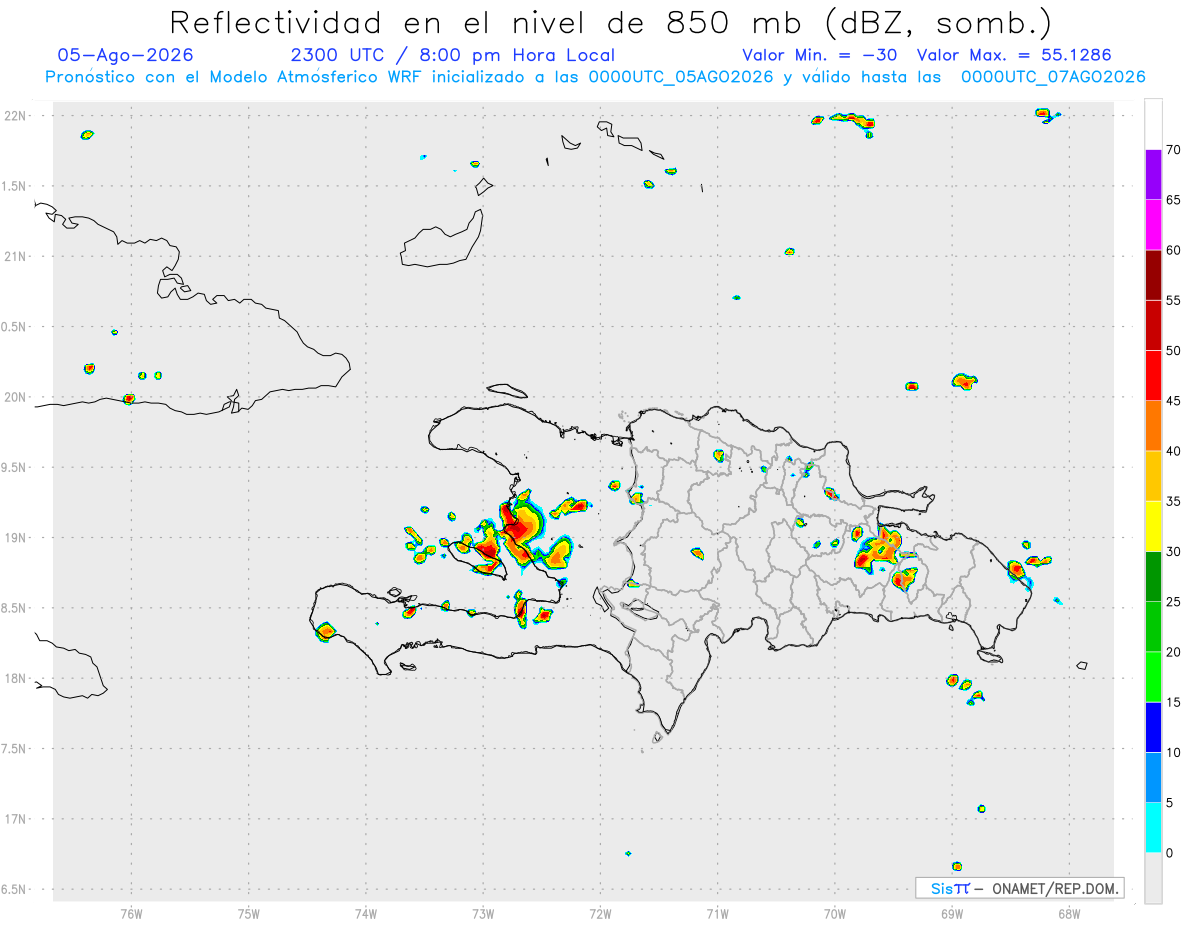Click the '71W' longitude label
The width and height of the screenshot is (1200, 927).
tap(717, 913)
